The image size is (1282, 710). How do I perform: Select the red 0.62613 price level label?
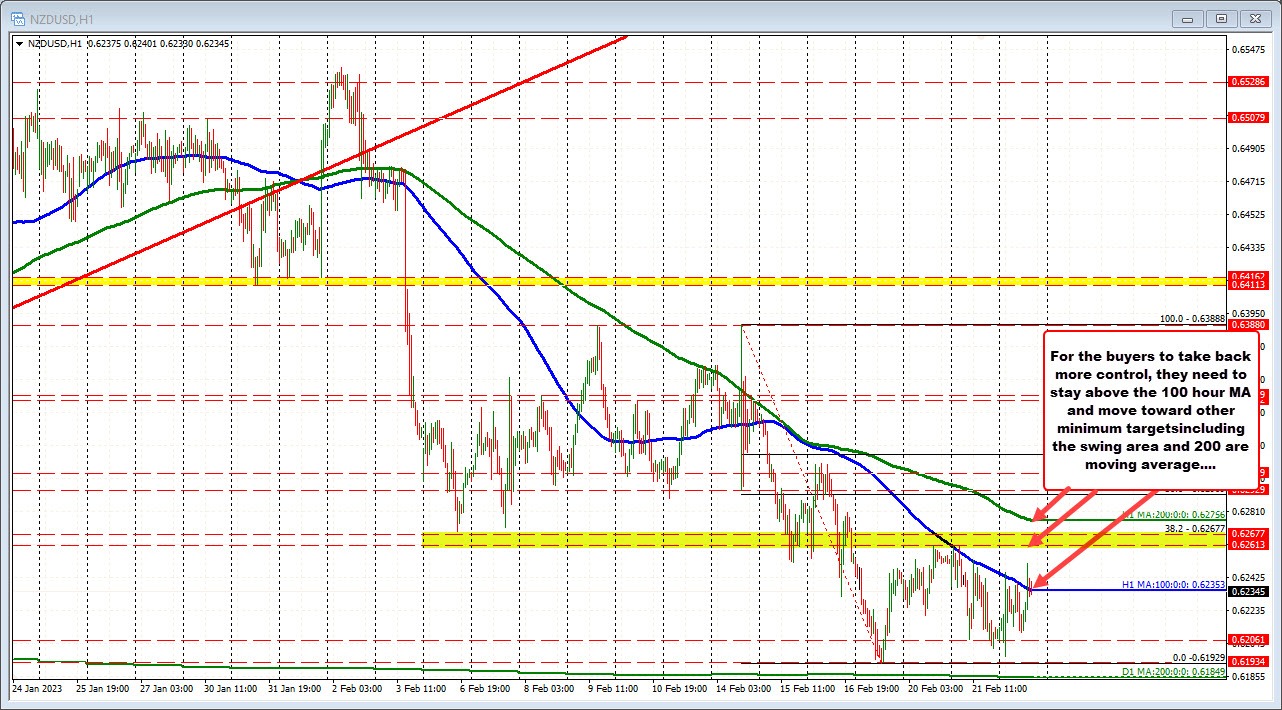[x=1247, y=545]
